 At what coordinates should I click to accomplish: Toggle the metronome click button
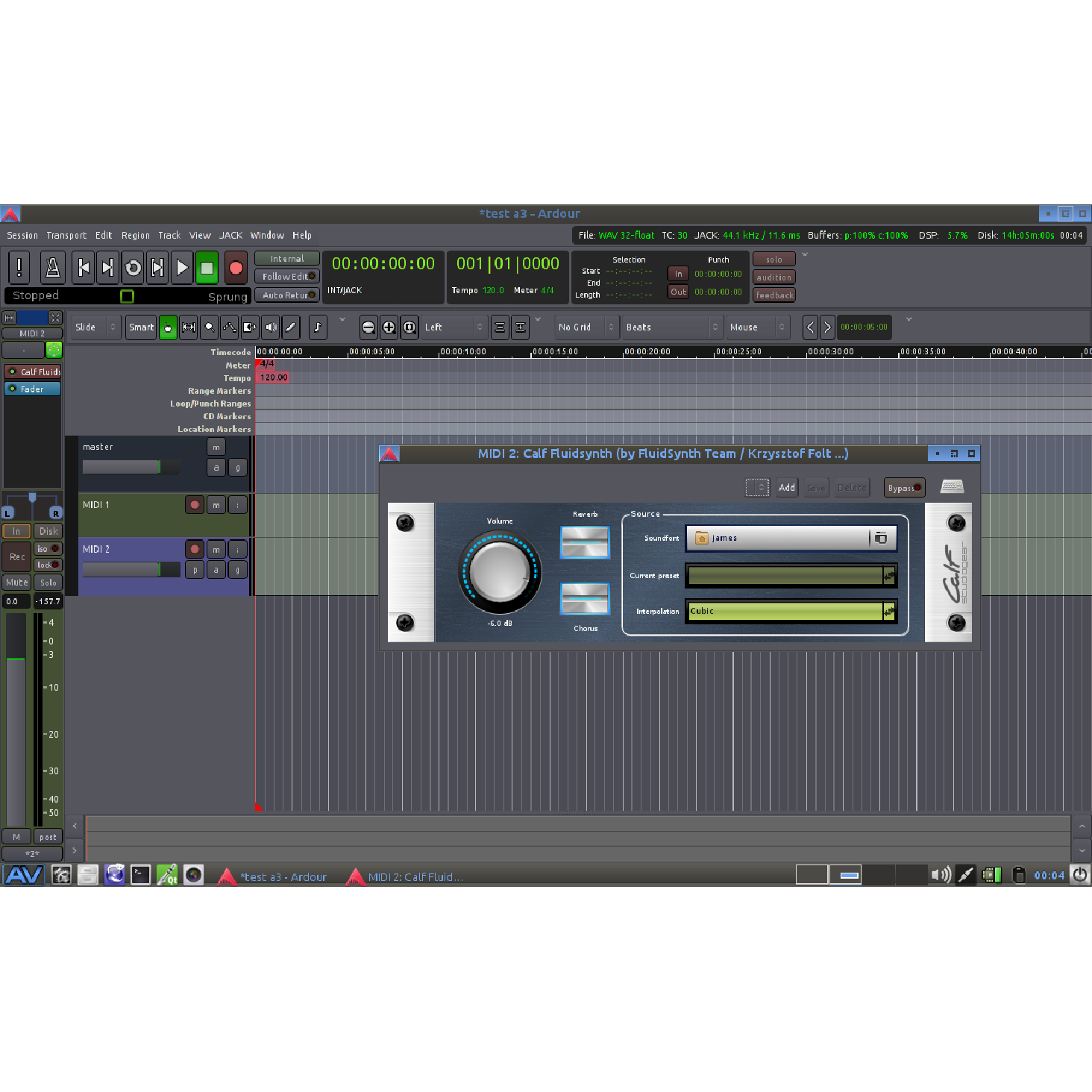coord(52,268)
